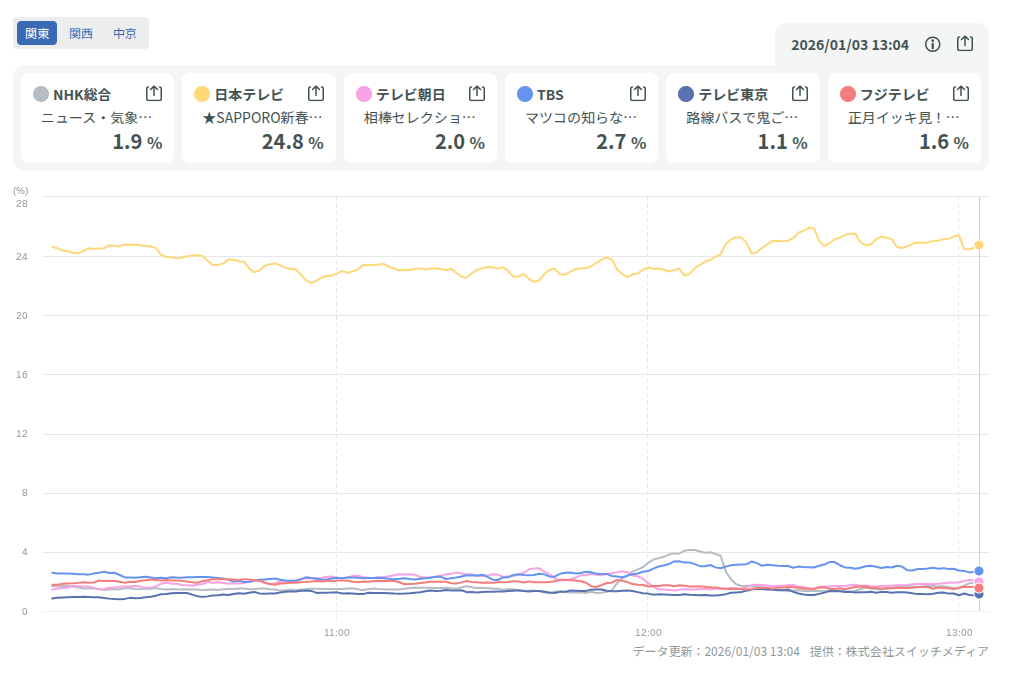Share the フジテレビ channel rating
The width and height of the screenshot is (1009, 680).
point(961,93)
